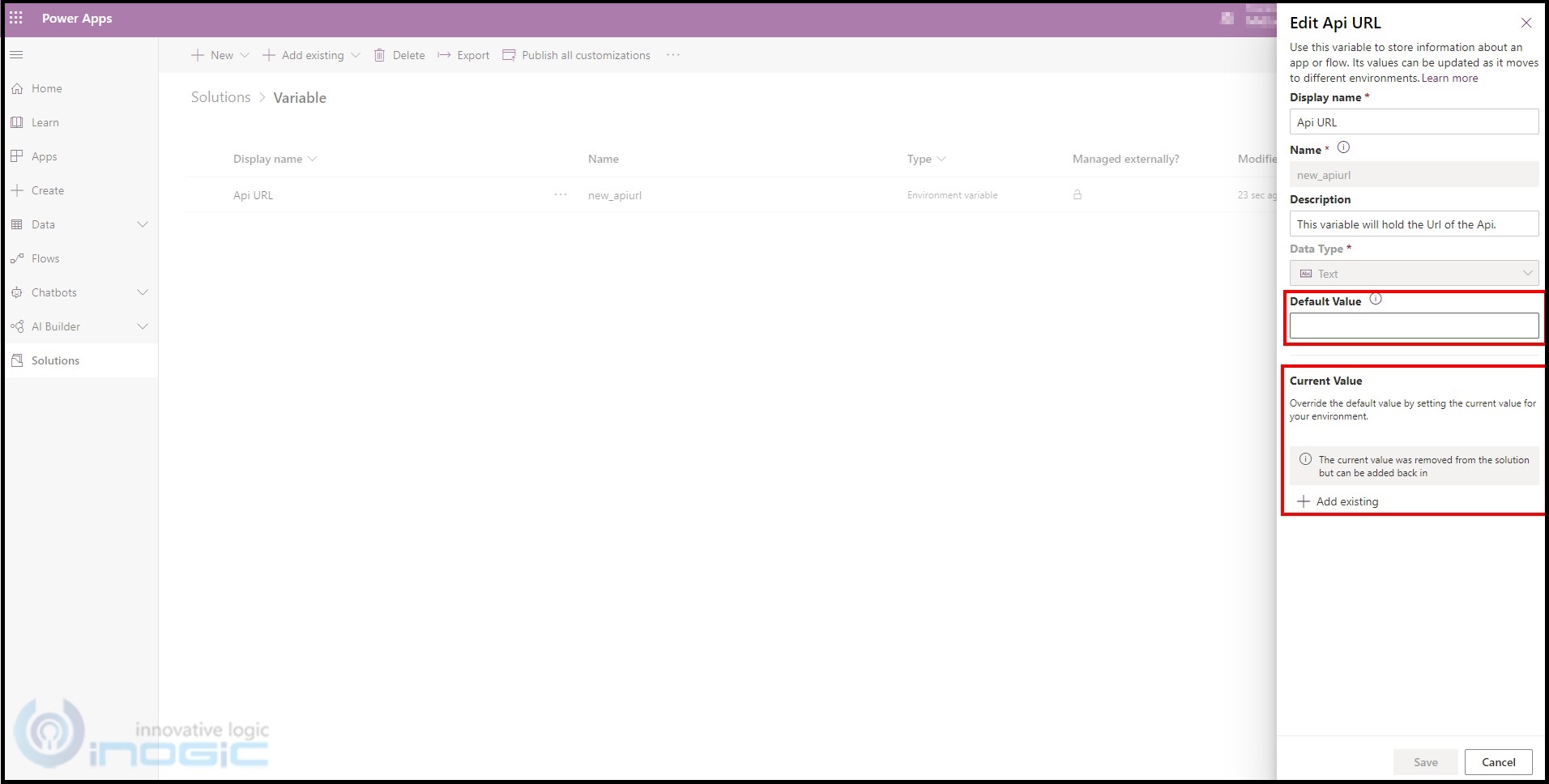The height and width of the screenshot is (784, 1549).
Task: Open the Api URL row more-options ellipsis
Action: click(561, 195)
